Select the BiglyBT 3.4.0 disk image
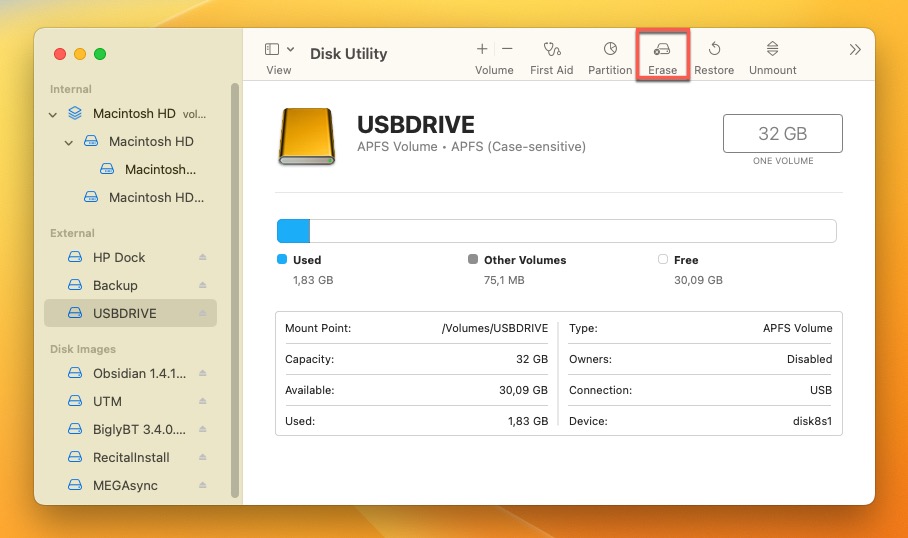The width and height of the screenshot is (908, 538). point(131,429)
